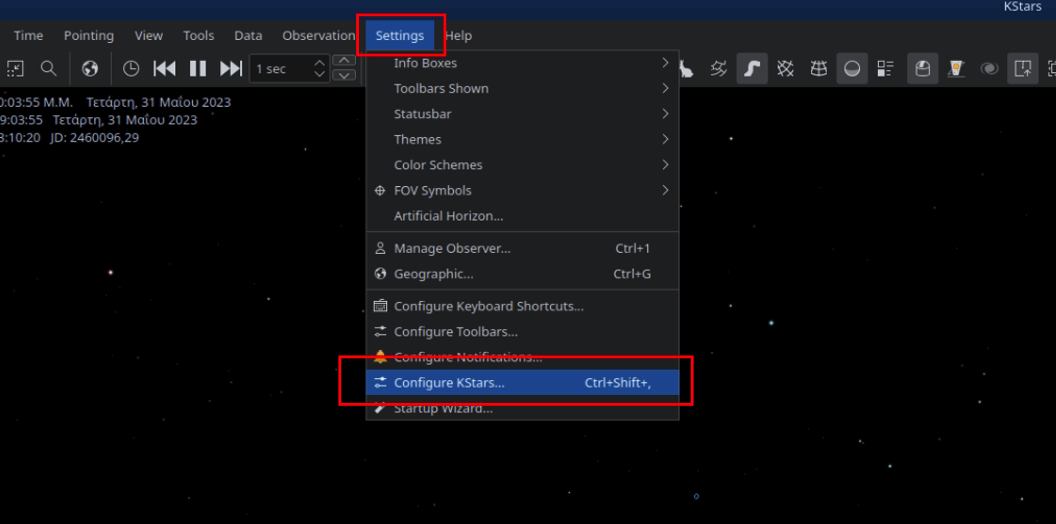The height and width of the screenshot is (524, 1056).
Task: Advance the clock forward one step
Action: pyautogui.click(x=231, y=69)
